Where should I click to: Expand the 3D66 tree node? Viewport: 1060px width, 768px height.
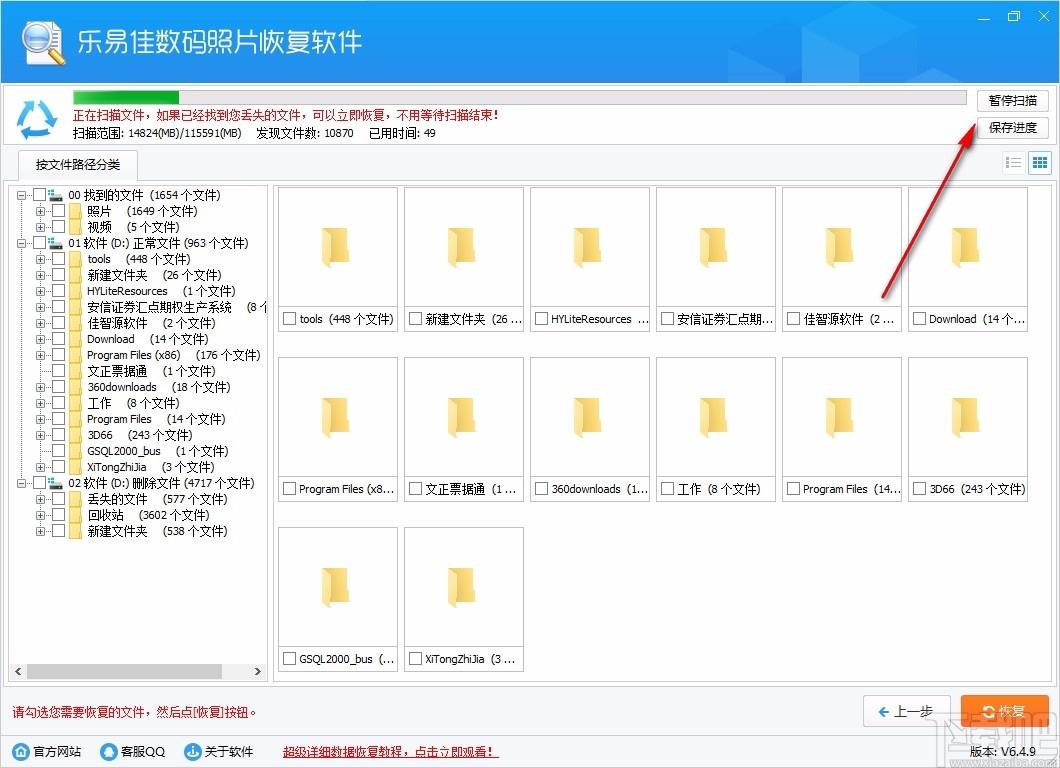pos(41,435)
